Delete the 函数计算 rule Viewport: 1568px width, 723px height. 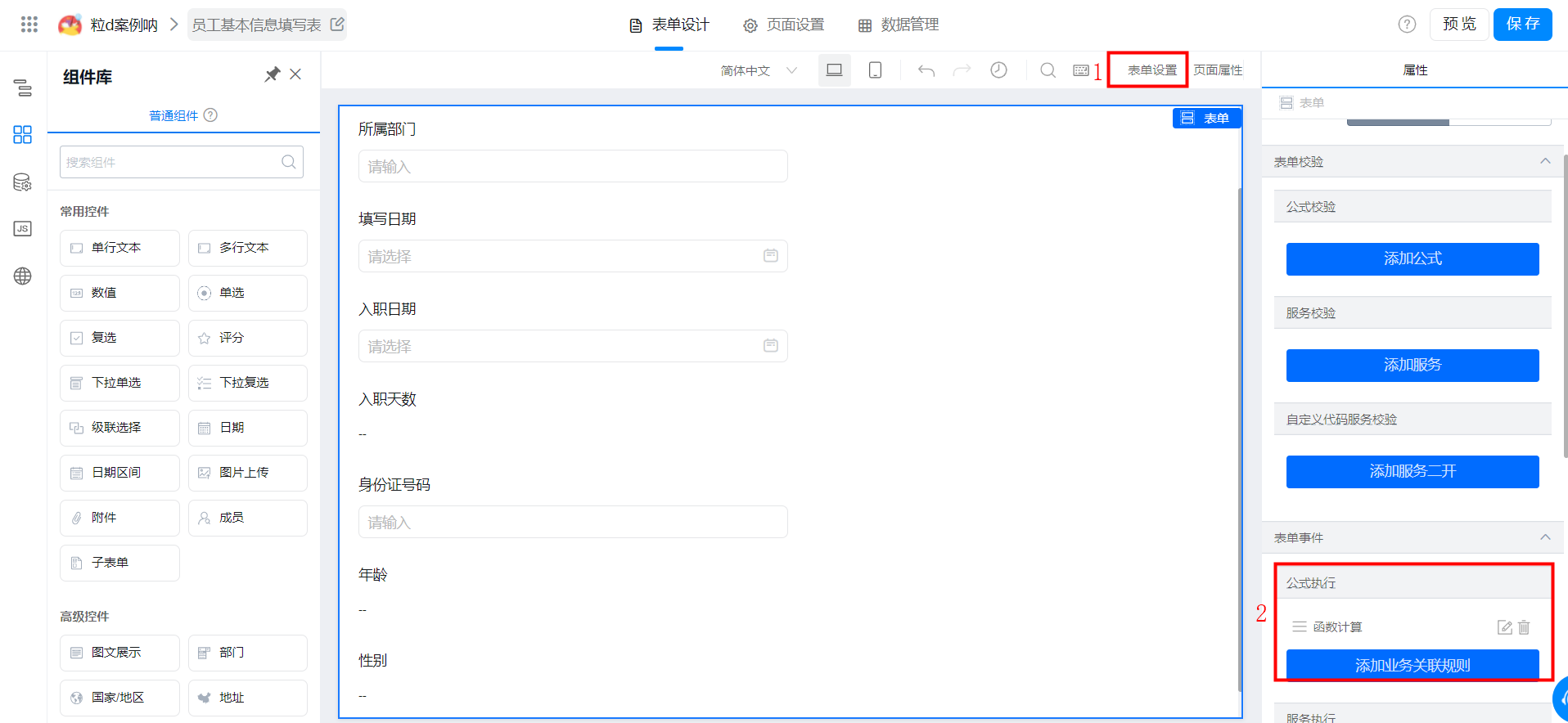tap(1524, 627)
